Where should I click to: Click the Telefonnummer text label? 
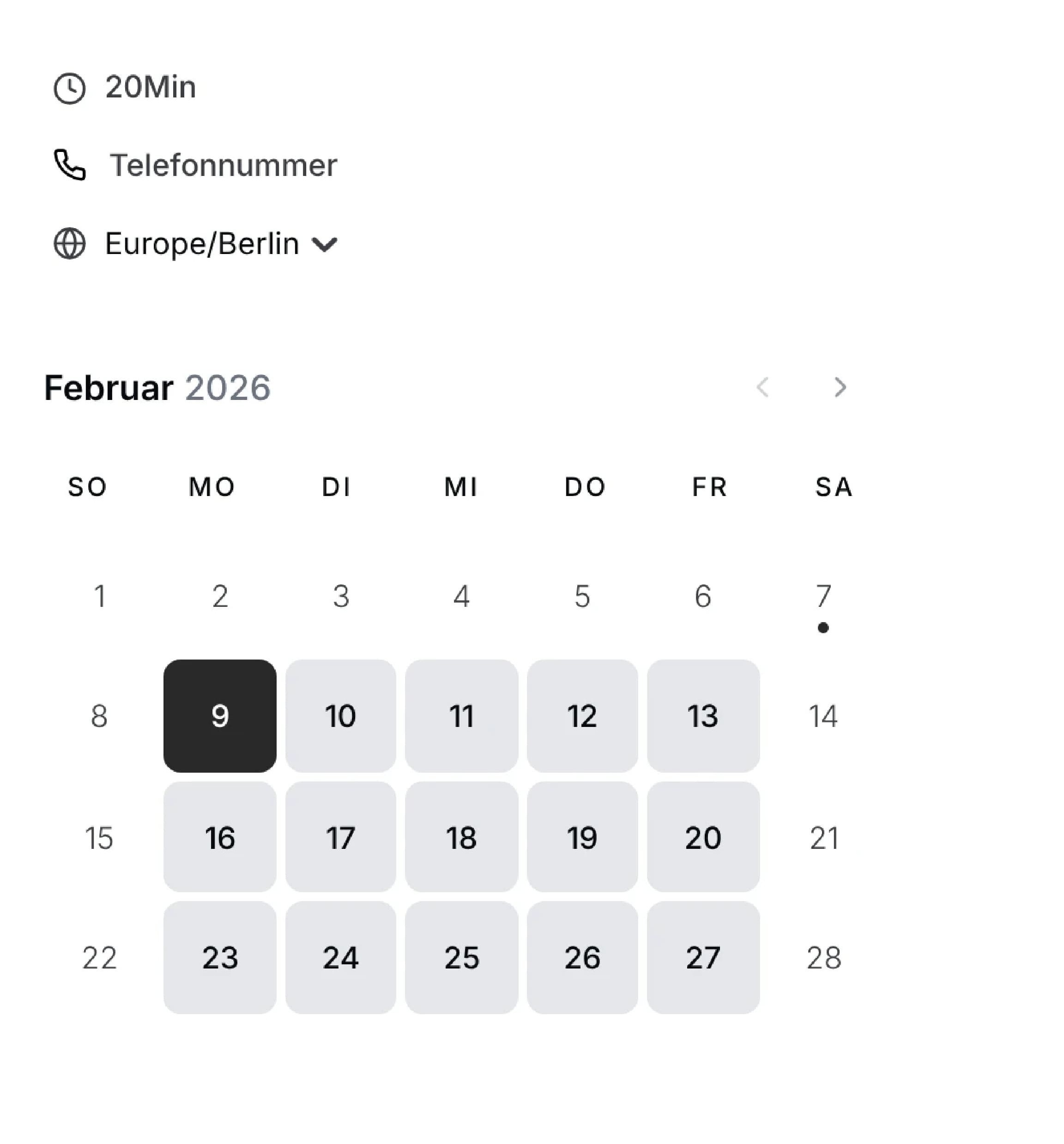pos(224,166)
